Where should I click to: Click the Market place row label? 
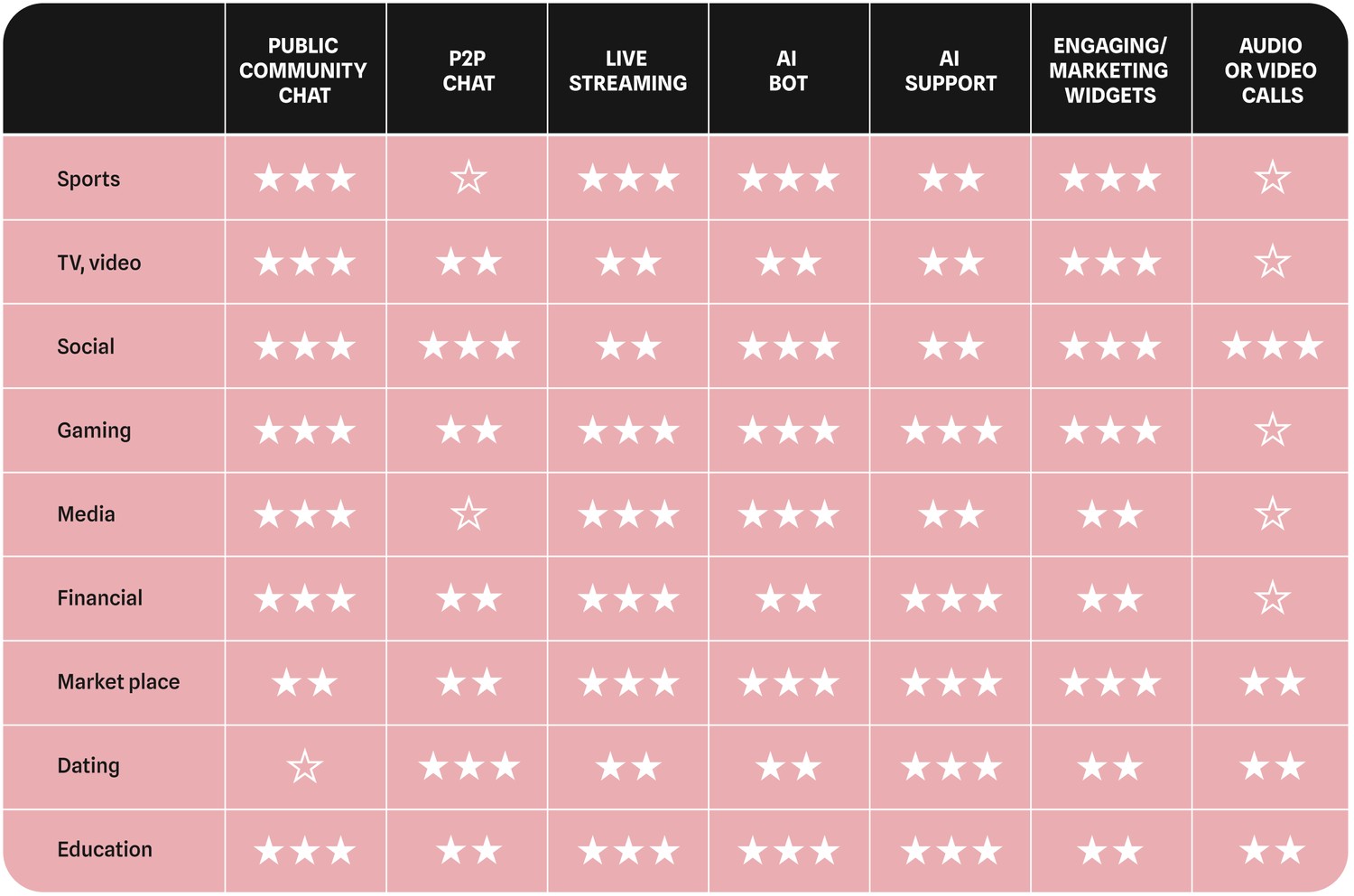click(118, 682)
